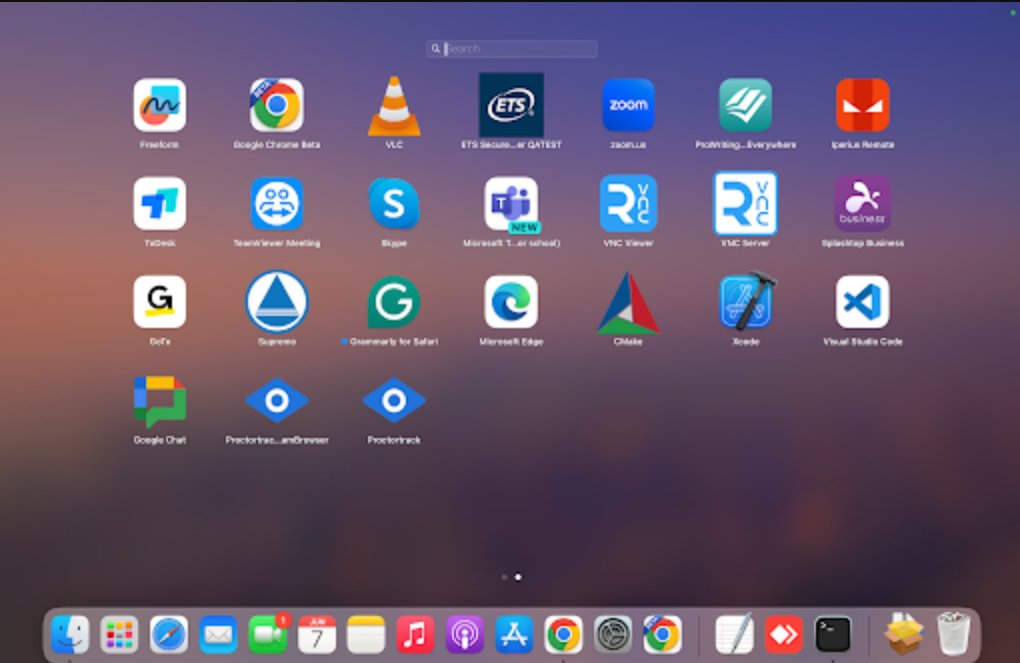Open Microsoft Teams (work or school)
The width and height of the screenshot is (1020, 663).
511,204
